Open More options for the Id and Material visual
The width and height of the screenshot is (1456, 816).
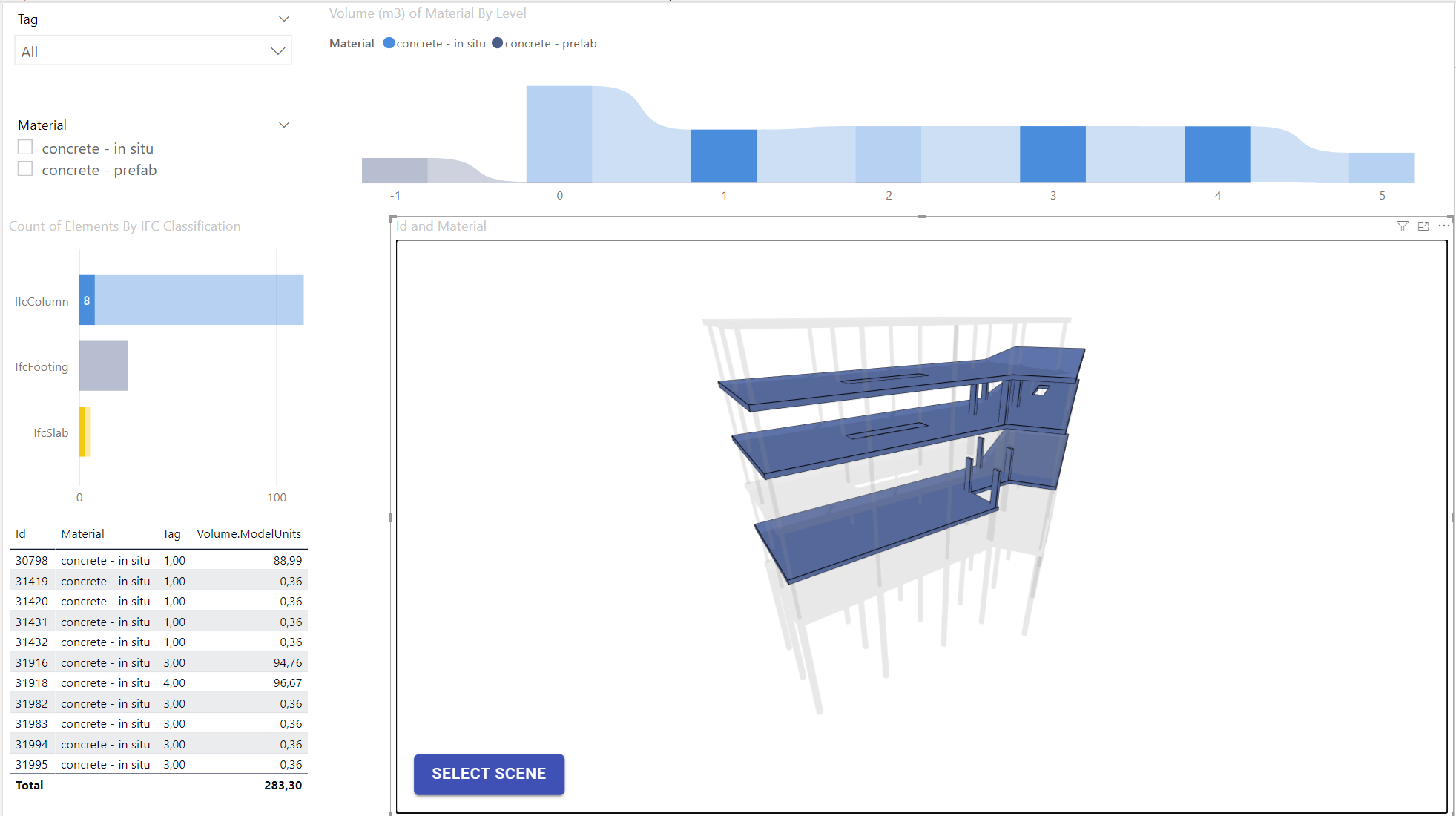[1443, 226]
